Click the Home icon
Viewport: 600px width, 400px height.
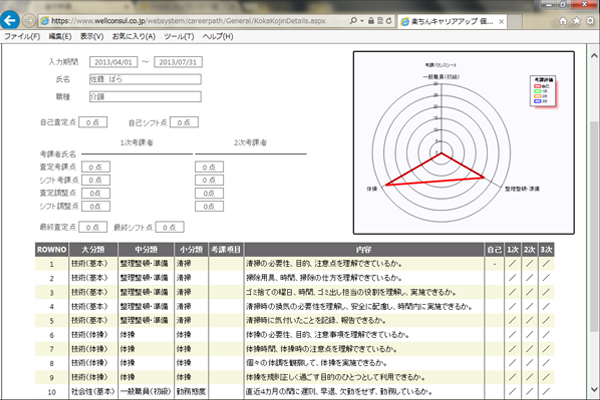coord(563,21)
